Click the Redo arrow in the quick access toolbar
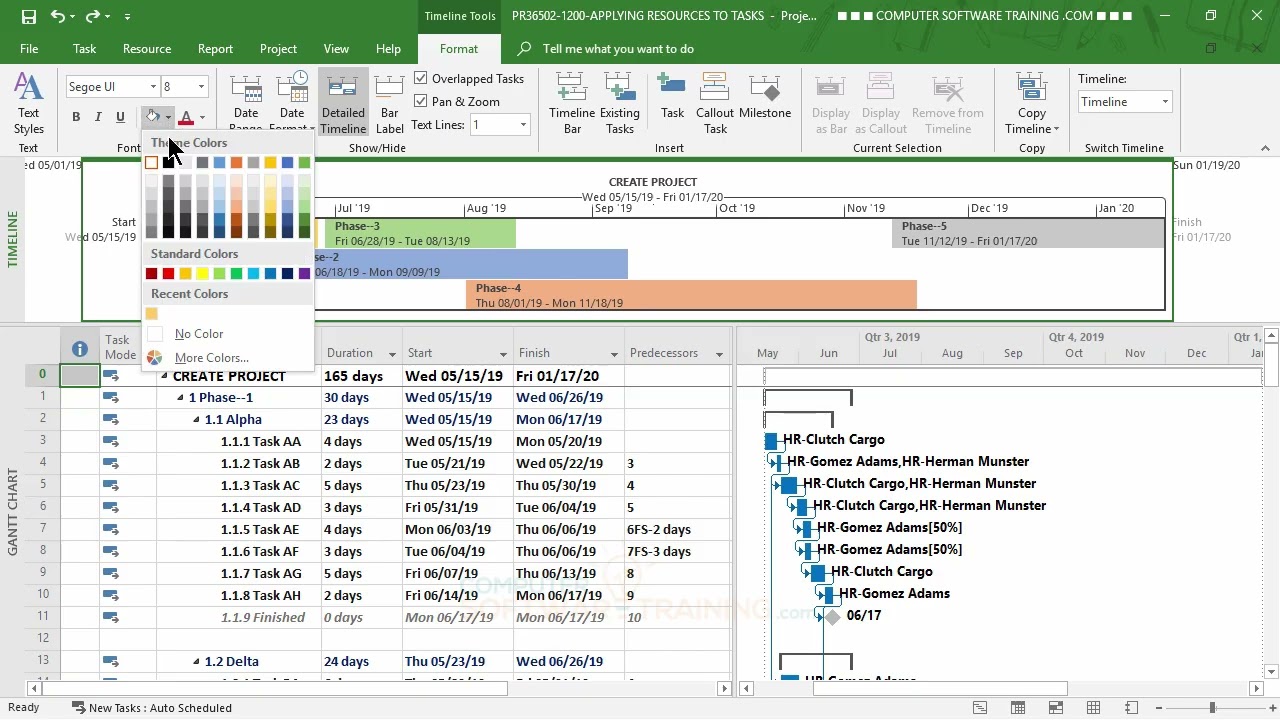Screen dimensions: 1280x720 [x=93, y=16]
